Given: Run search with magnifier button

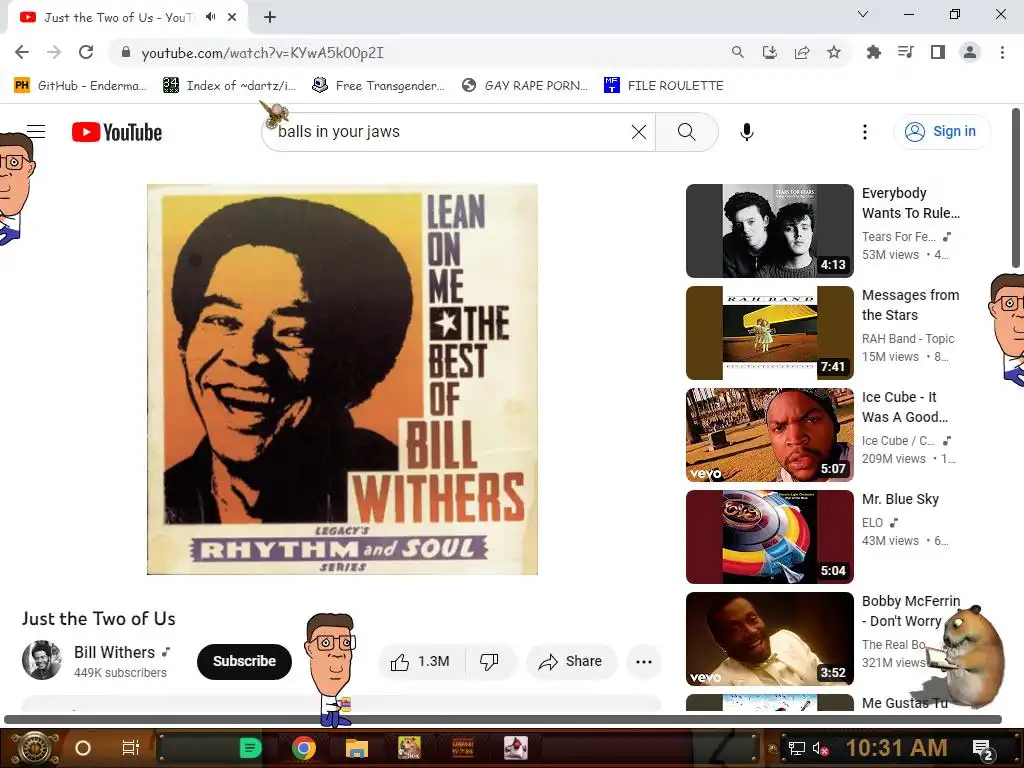Looking at the screenshot, I should point(687,132).
